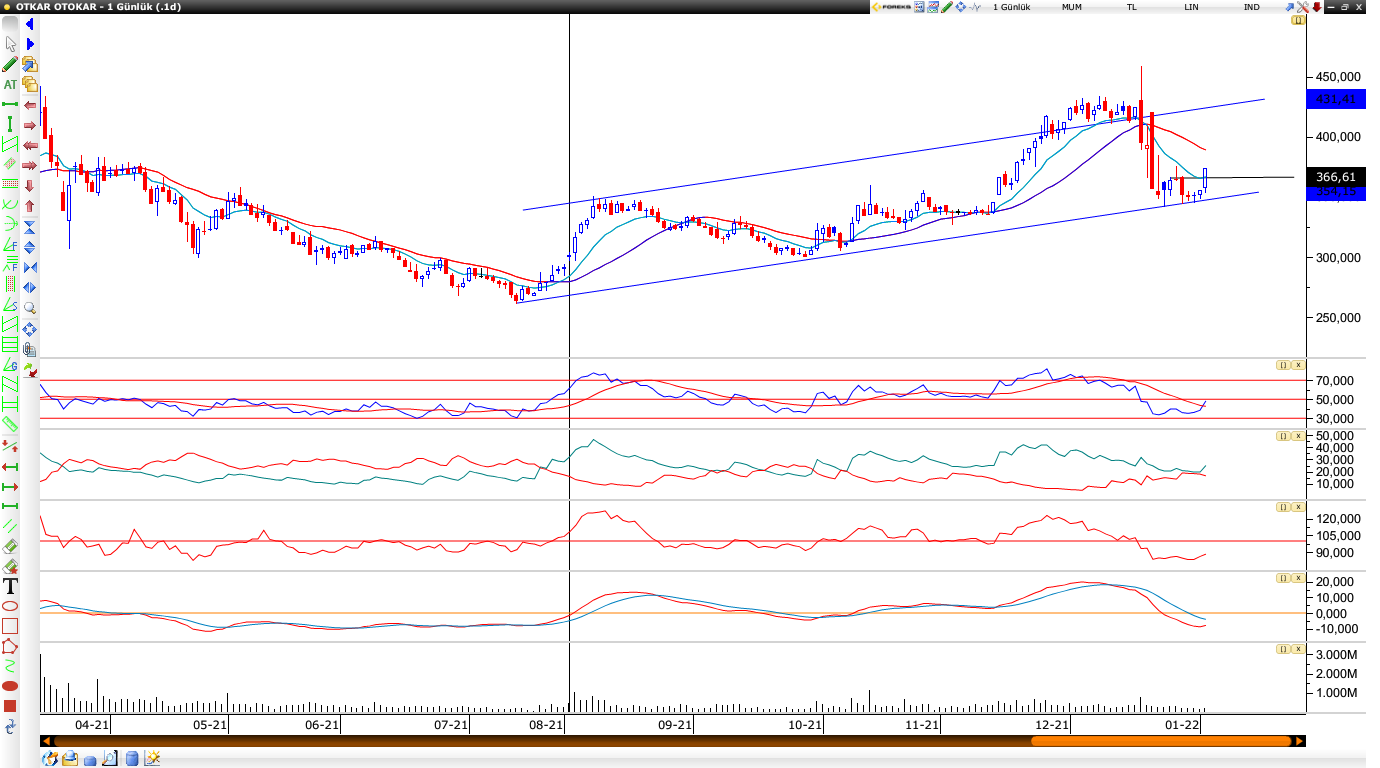Click the blue diagonal arrow in top bar

point(1290,7)
